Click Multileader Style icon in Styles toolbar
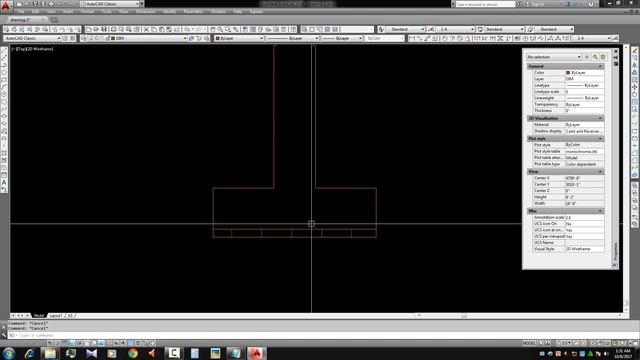This screenshot has height=360, width=640. point(530,29)
